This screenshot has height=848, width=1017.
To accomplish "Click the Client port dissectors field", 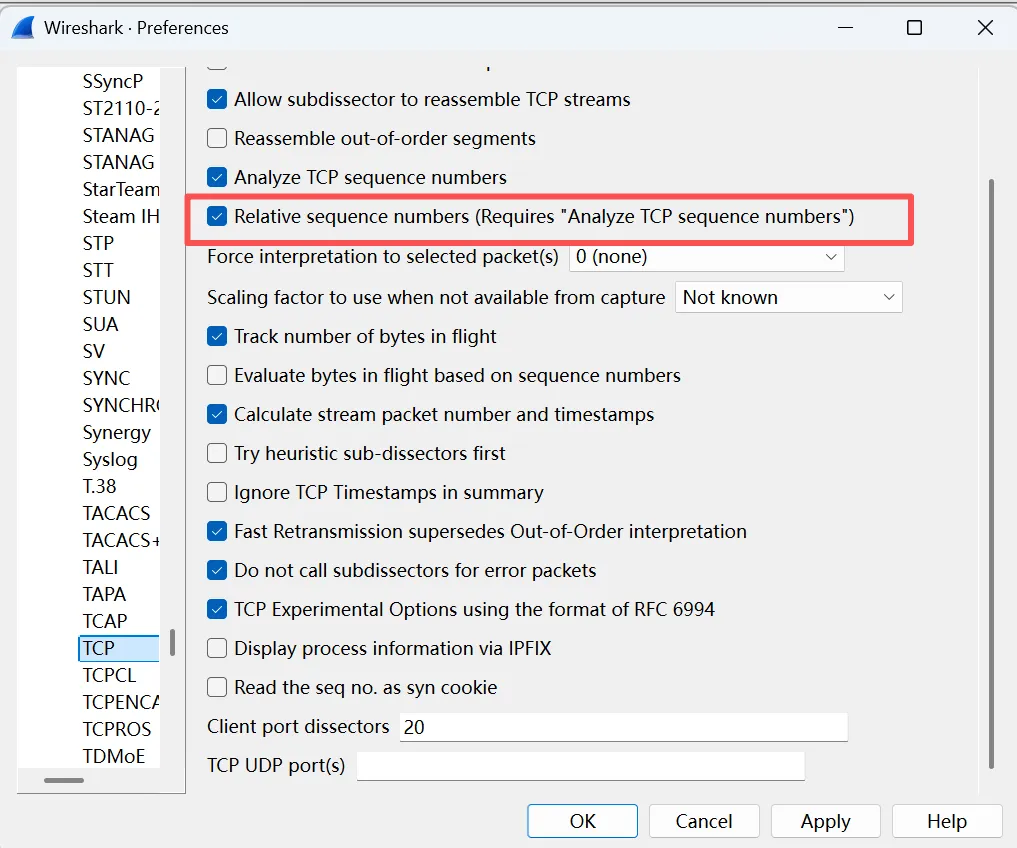I will [x=622, y=727].
